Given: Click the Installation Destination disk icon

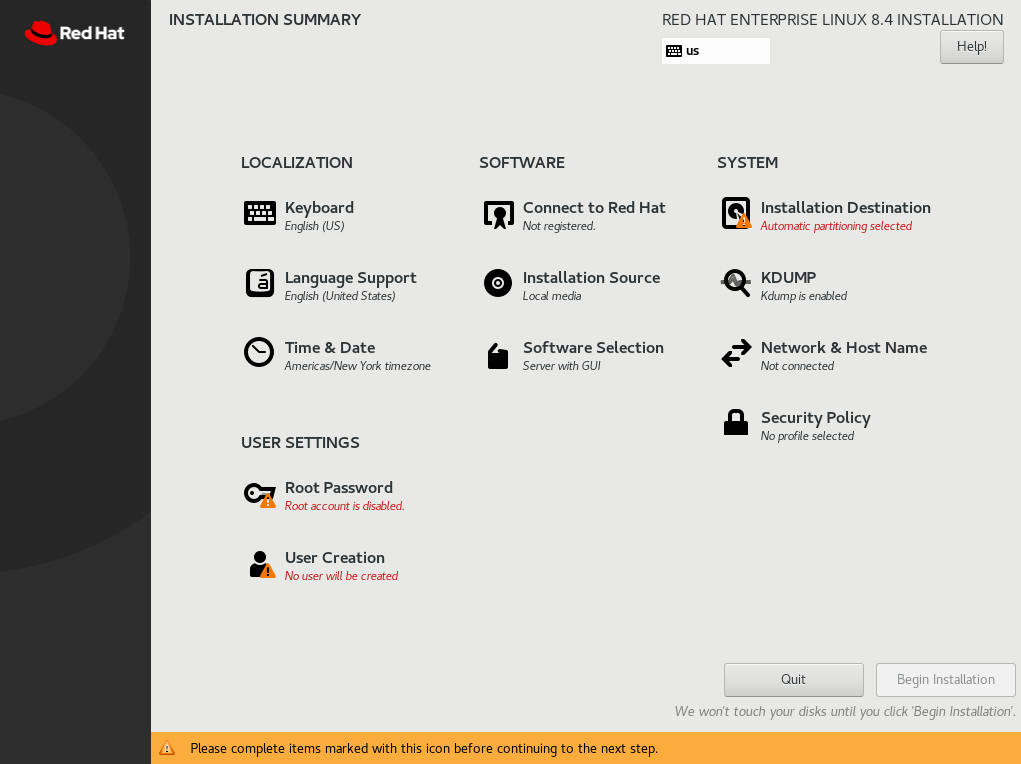Looking at the screenshot, I should (x=736, y=213).
